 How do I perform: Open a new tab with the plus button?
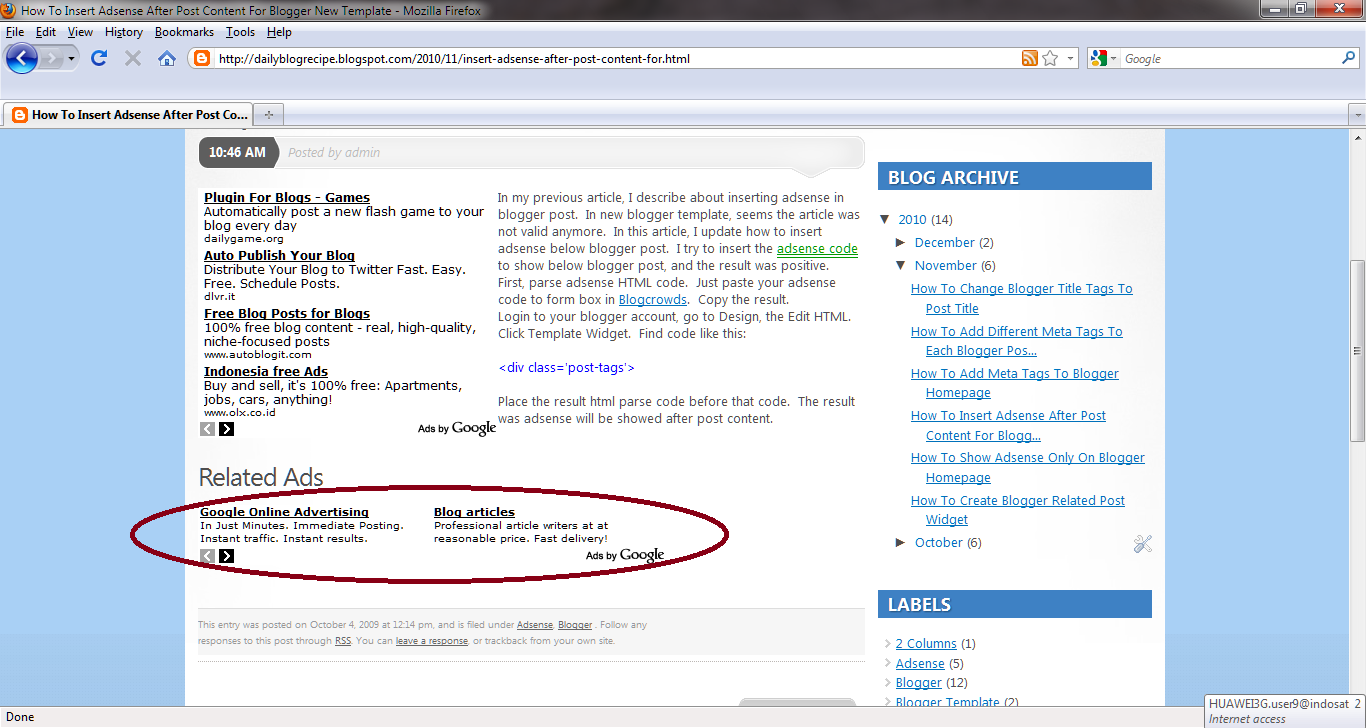point(268,114)
